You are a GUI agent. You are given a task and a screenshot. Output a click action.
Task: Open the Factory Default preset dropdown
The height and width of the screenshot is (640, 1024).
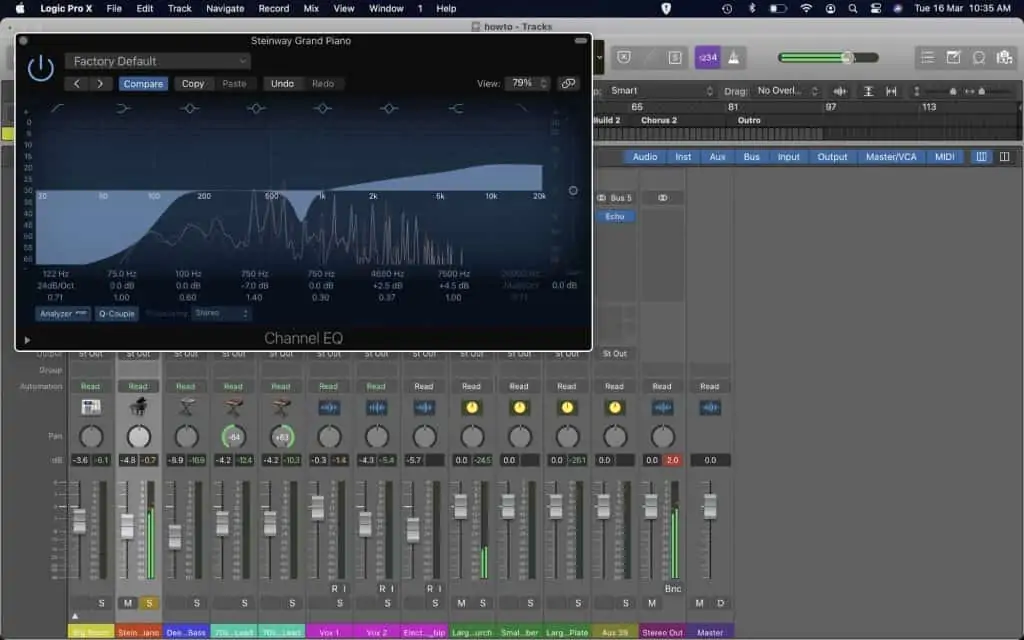pos(157,61)
